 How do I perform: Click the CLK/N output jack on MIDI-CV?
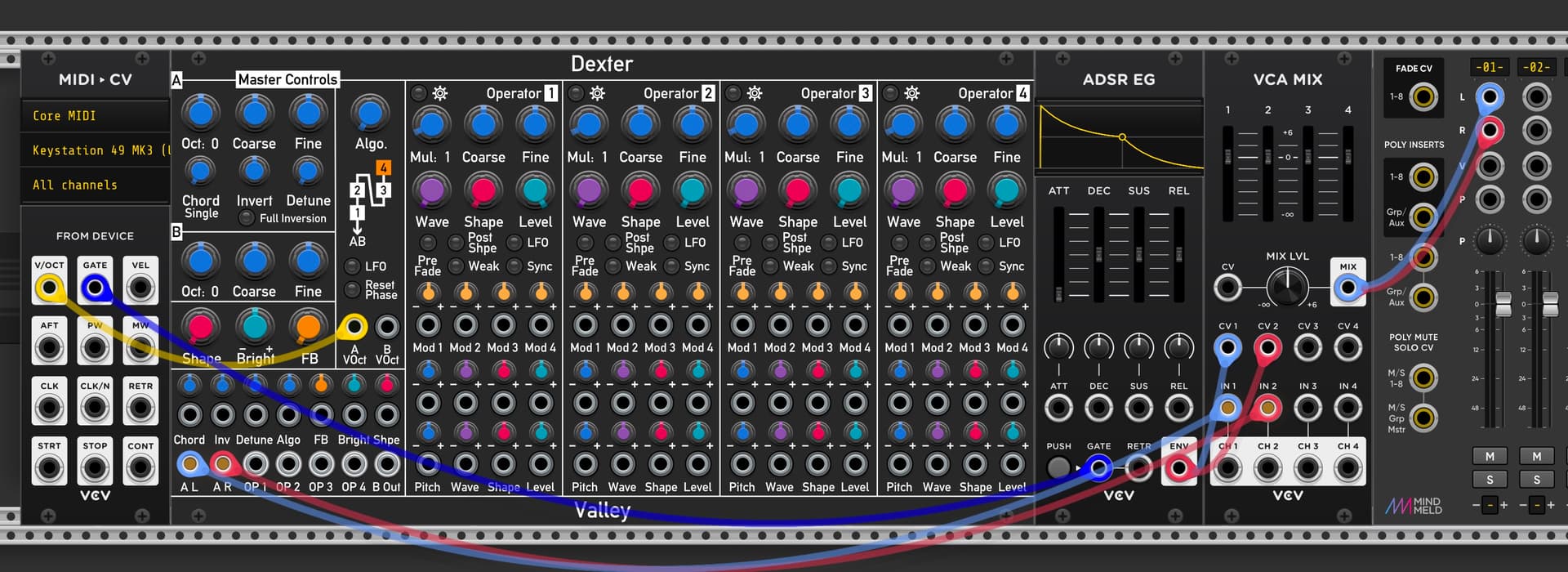pos(95,409)
